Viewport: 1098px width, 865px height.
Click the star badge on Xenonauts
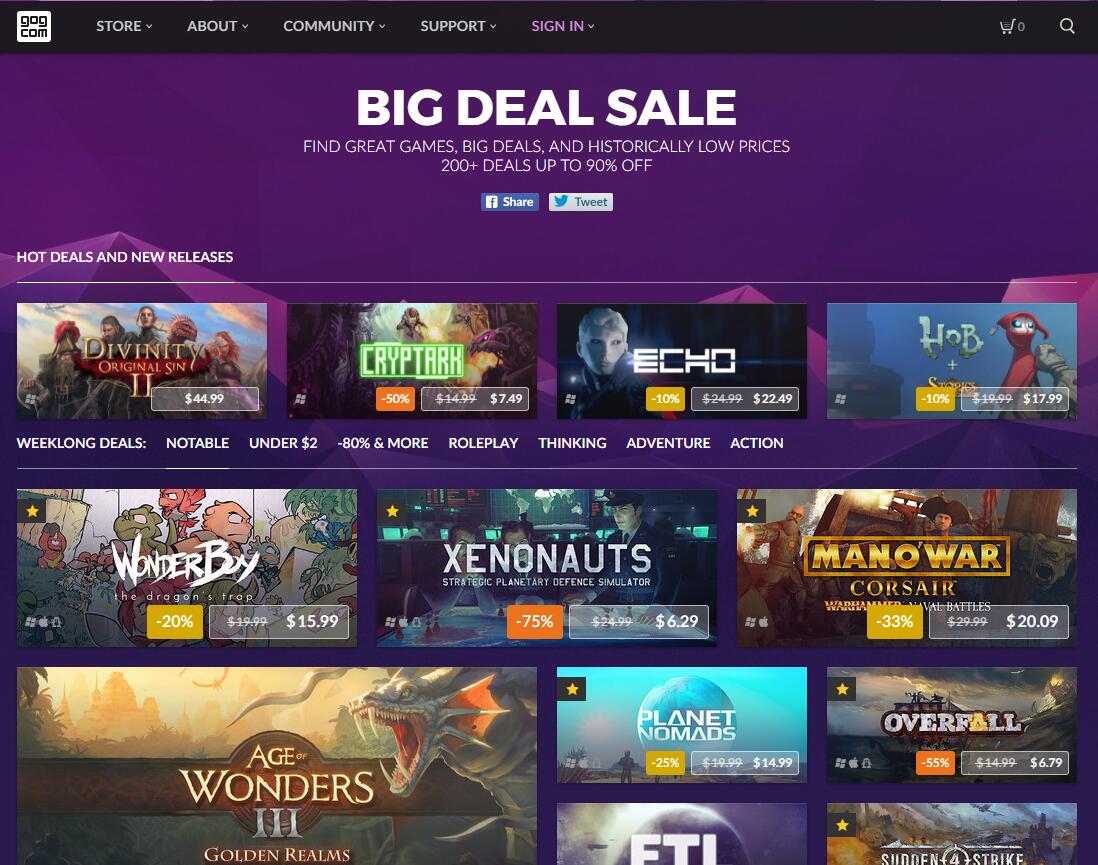click(x=393, y=511)
